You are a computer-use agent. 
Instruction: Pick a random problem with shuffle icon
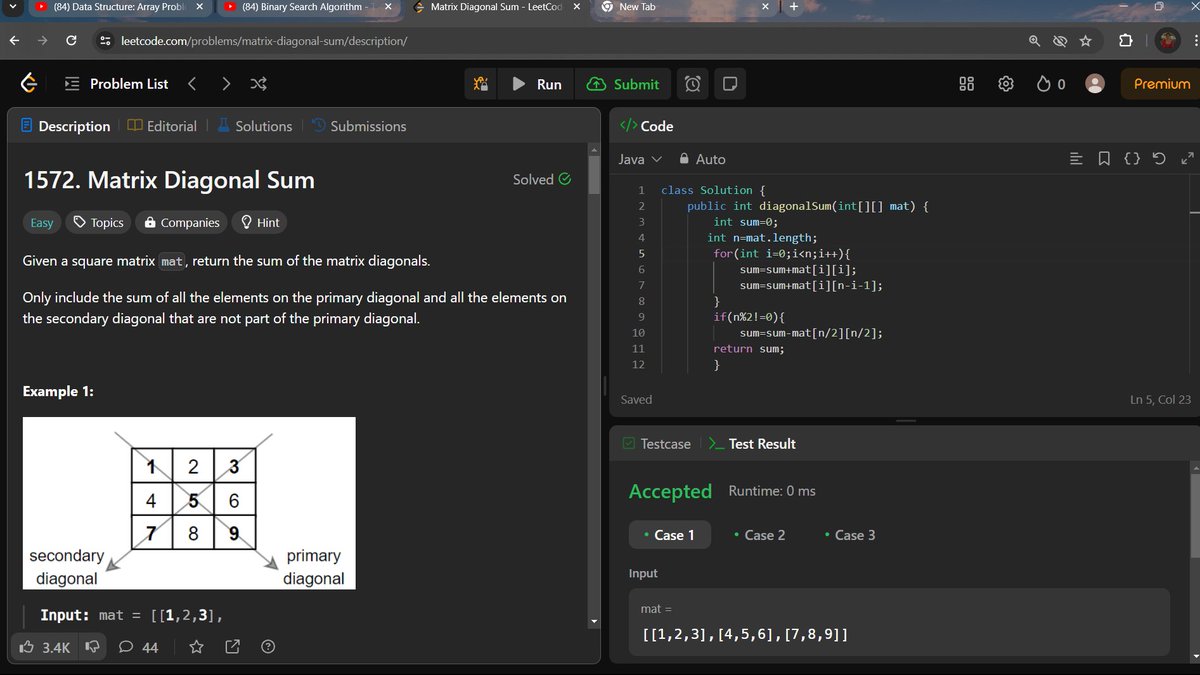point(258,84)
